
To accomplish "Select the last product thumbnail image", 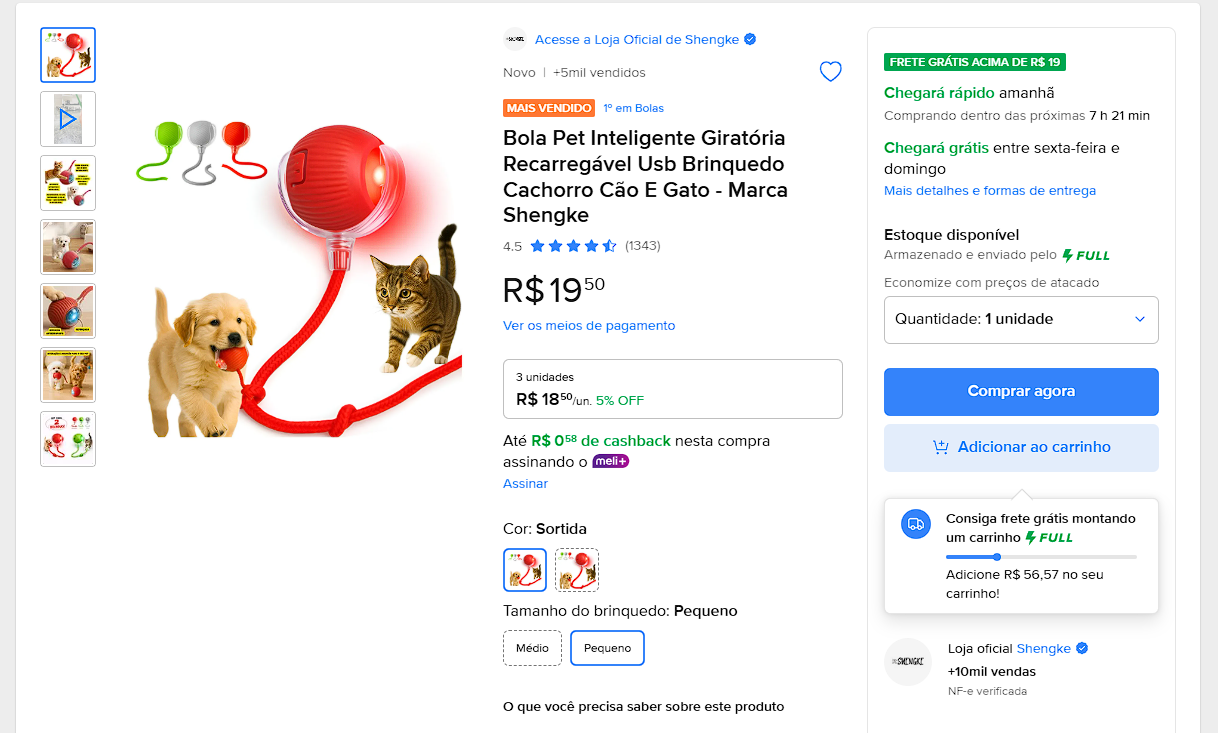I will pos(68,439).
